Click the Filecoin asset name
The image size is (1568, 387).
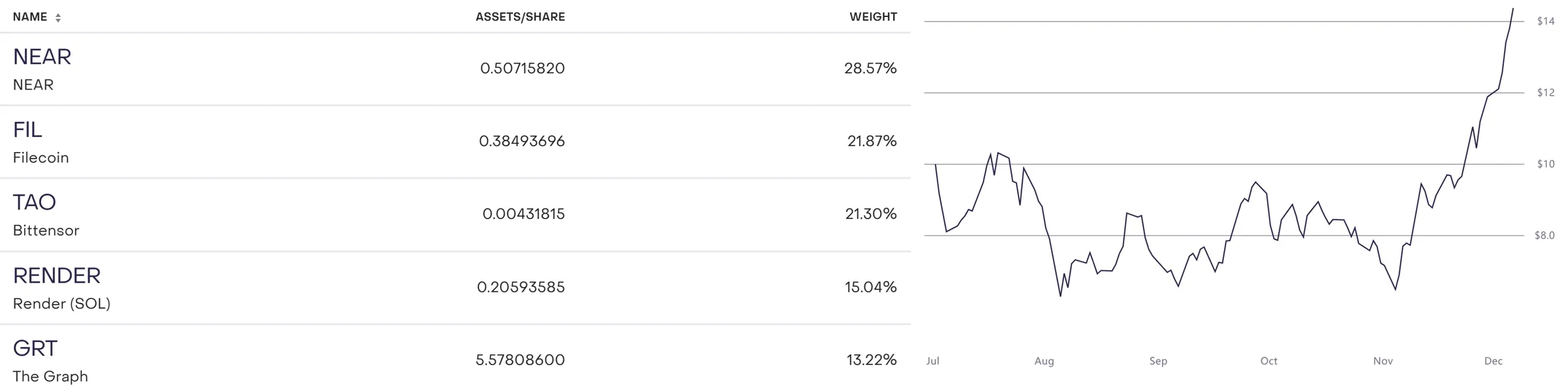(x=40, y=158)
